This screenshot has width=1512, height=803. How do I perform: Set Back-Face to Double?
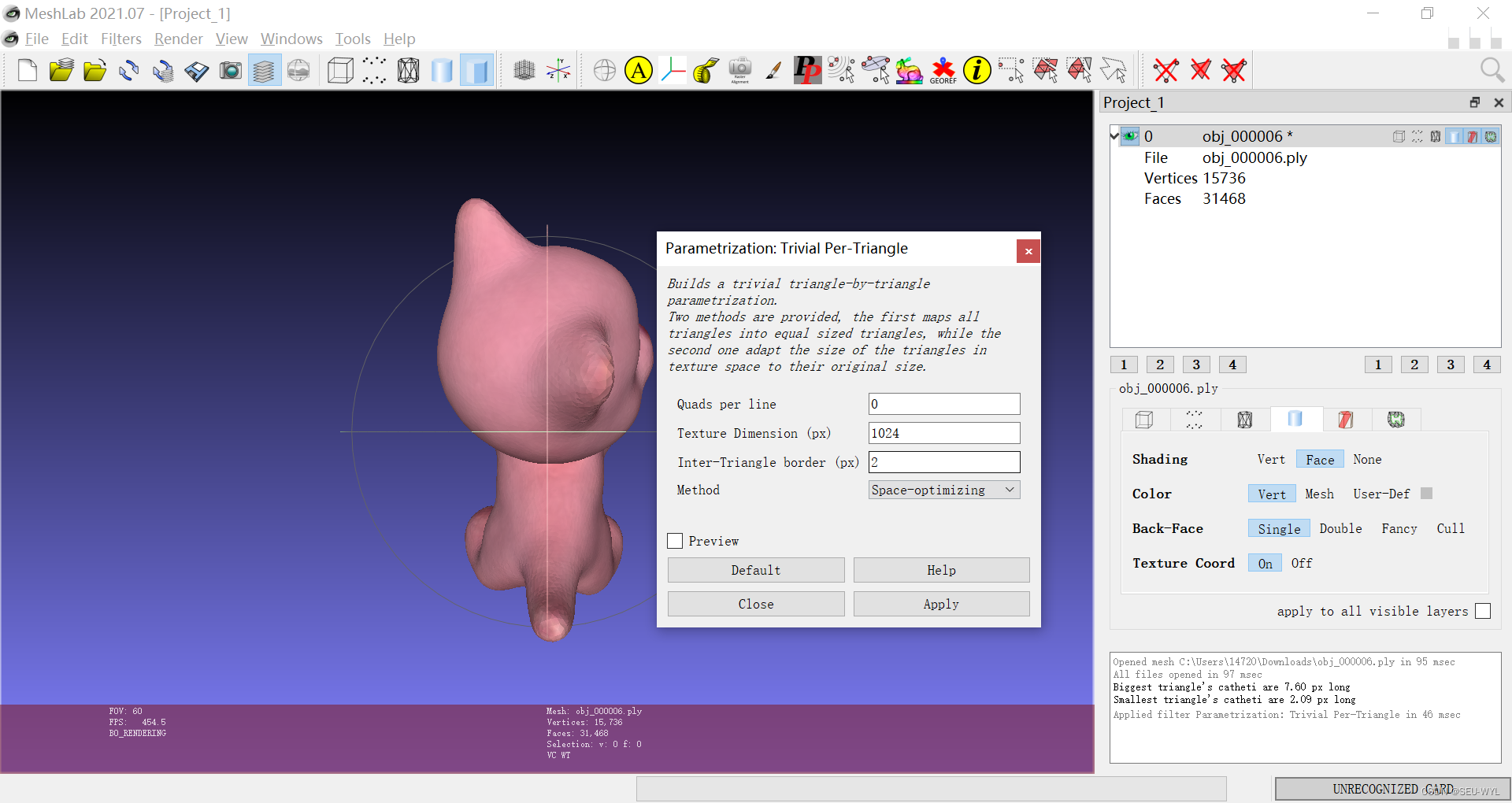point(1340,529)
